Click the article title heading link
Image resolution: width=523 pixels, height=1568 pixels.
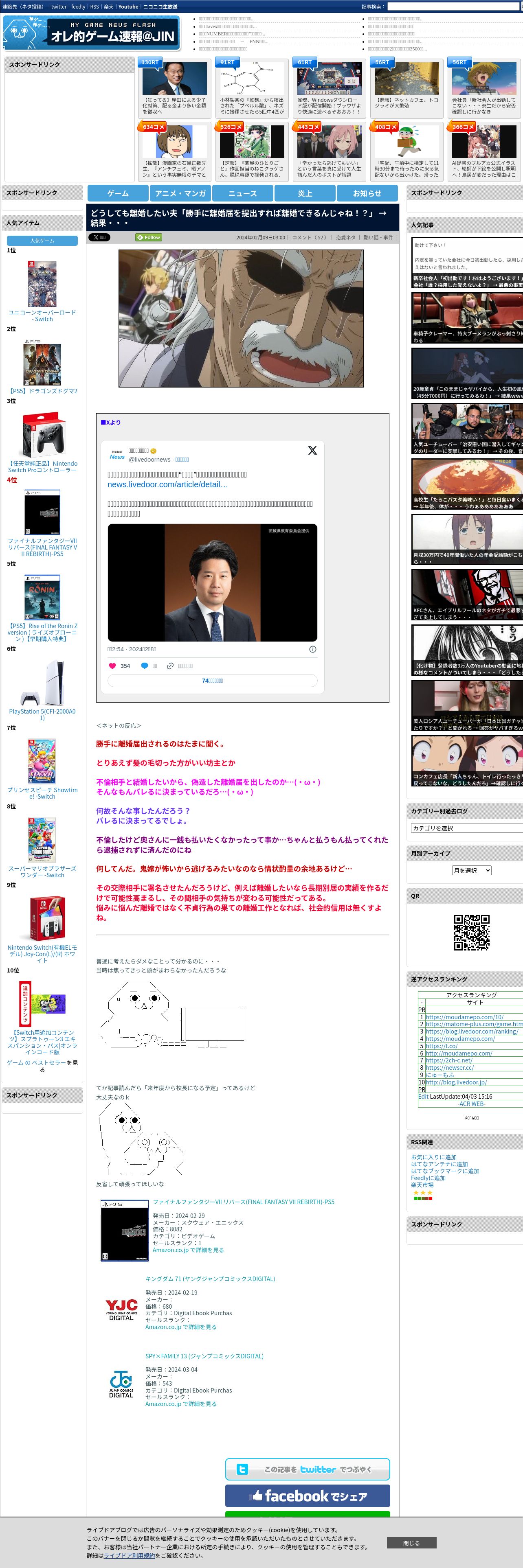click(x=239, y=218)
